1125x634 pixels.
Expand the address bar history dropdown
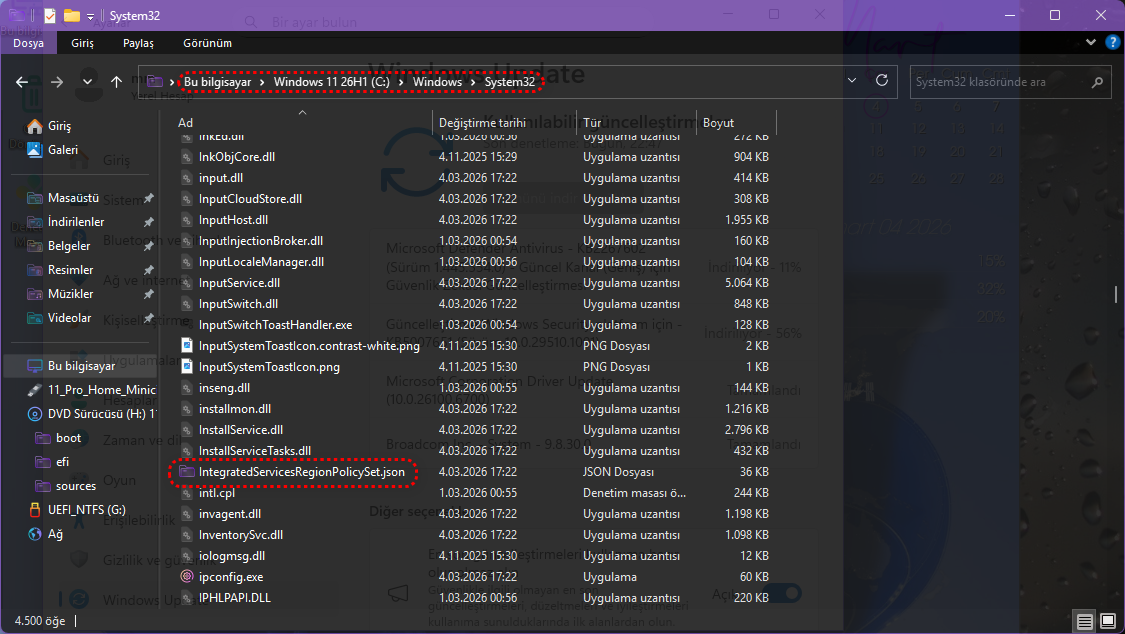pos(852,80)
